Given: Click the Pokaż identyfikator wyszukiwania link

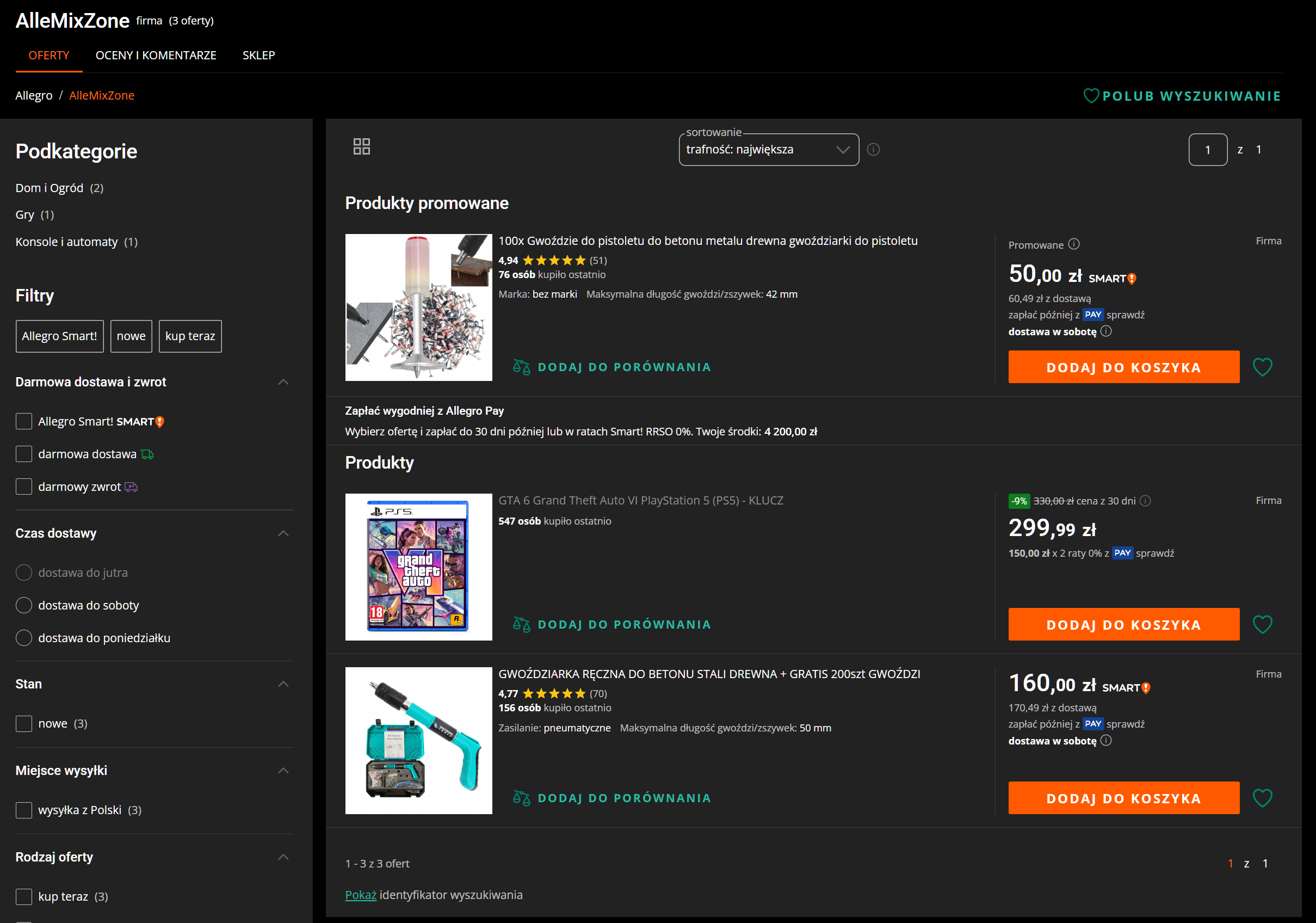Looking at the screenshot, I should [361, 895].
